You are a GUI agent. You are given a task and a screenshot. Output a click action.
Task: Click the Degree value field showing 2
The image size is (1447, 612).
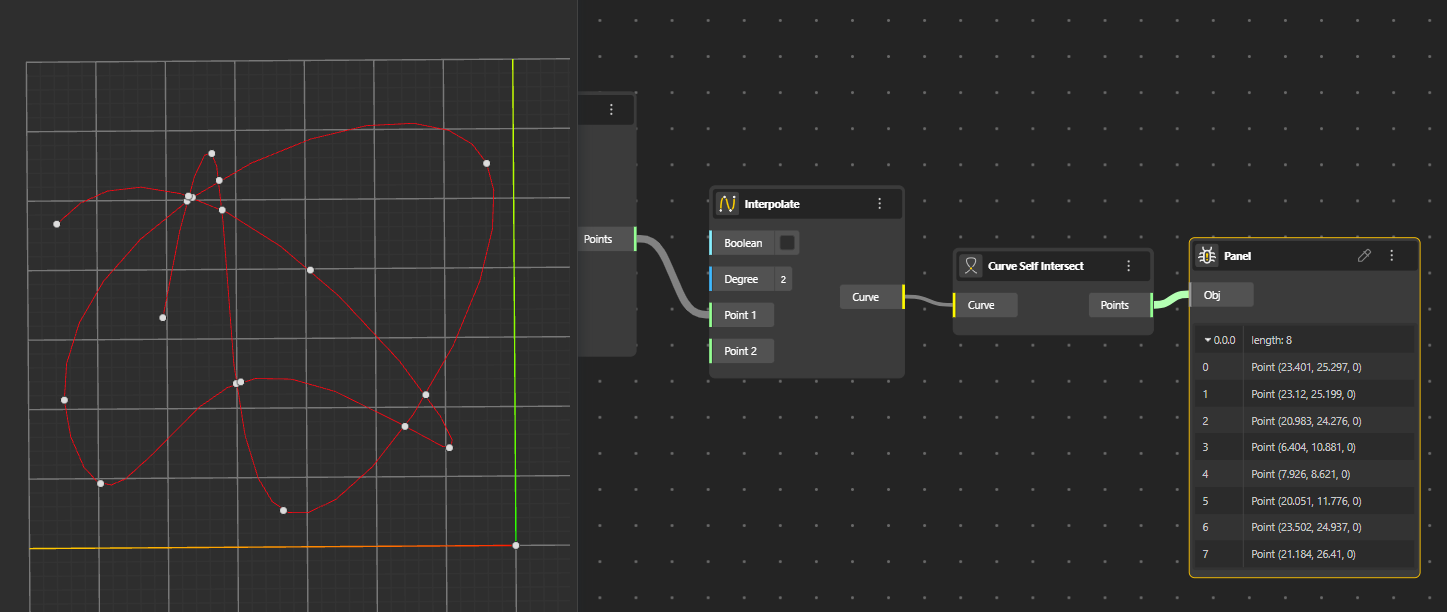783,279
